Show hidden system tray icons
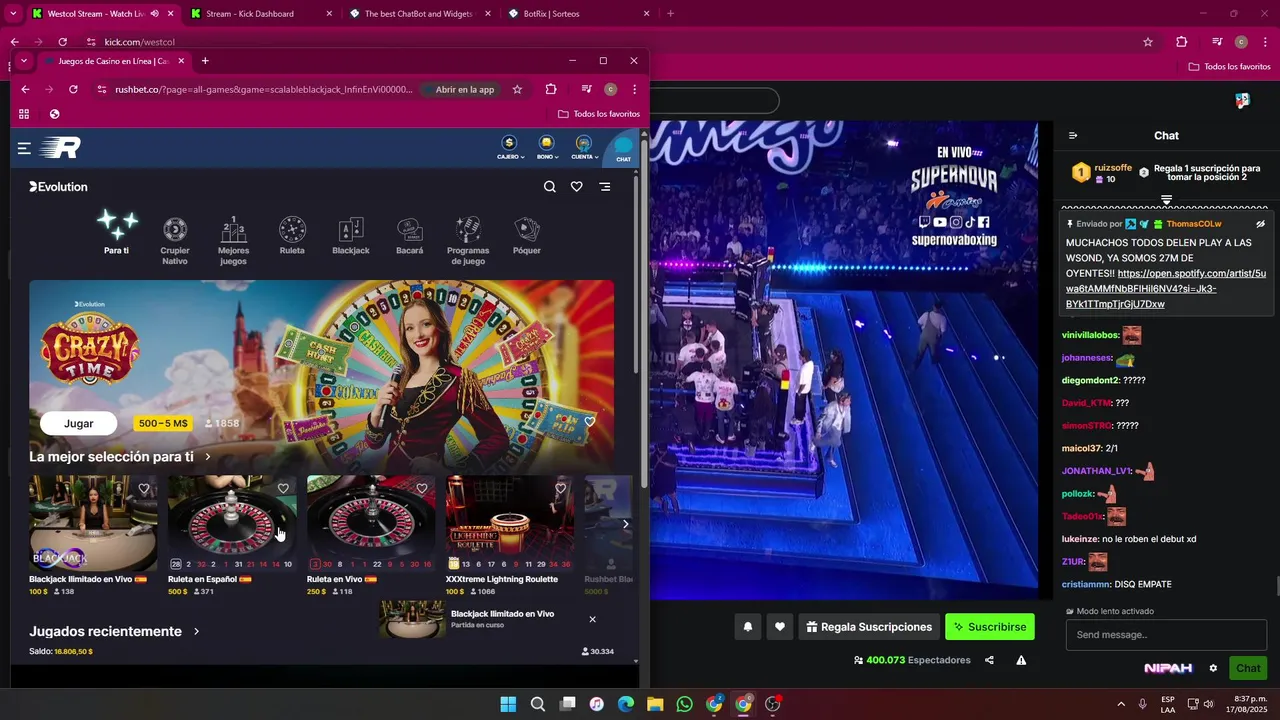Screen dimensions: 1280x720 (x=1120, y=704)
